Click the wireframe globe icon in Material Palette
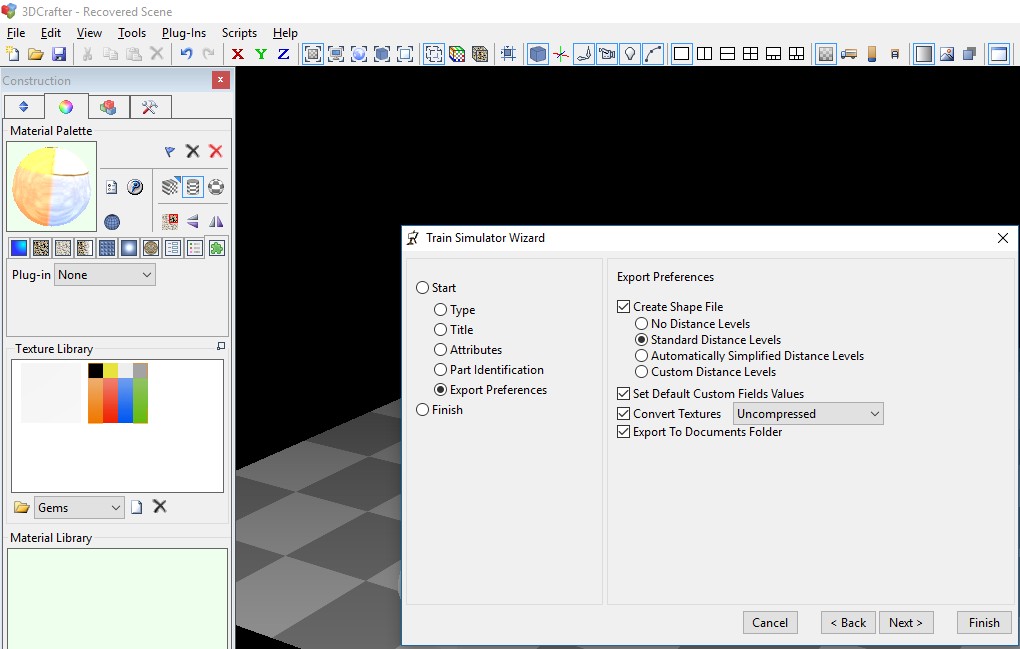This screenshot has width=1020, height=649. pos(112,222)
